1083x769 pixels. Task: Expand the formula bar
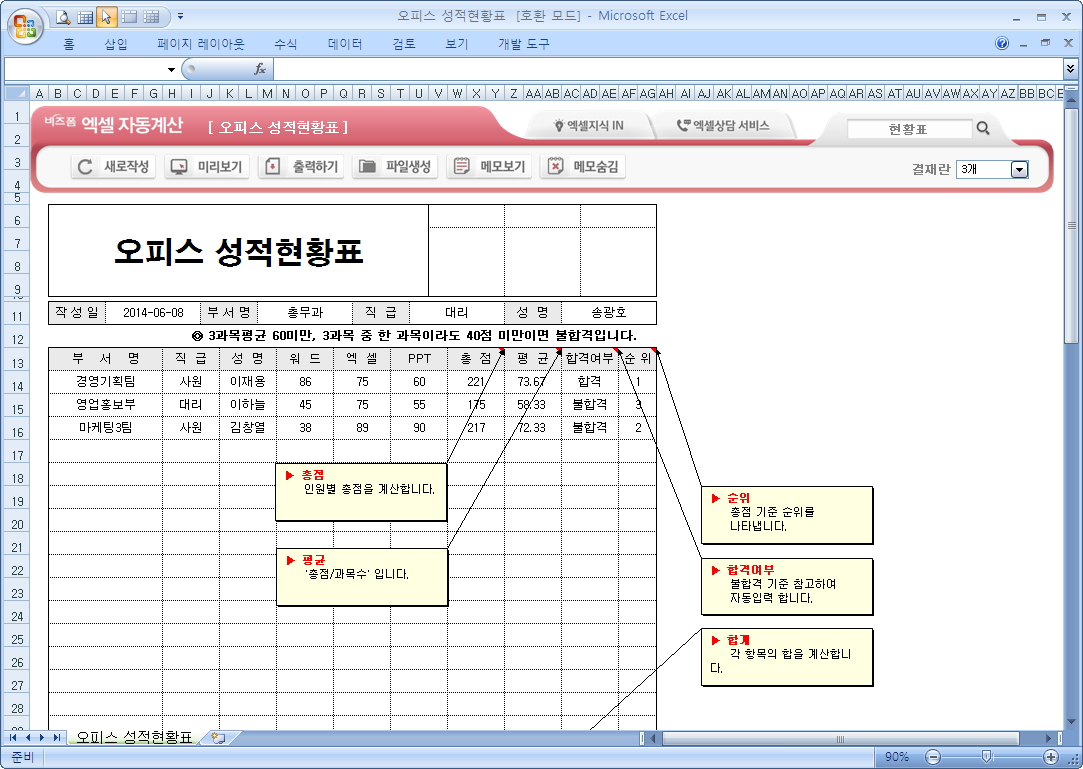coord(1070,68)
